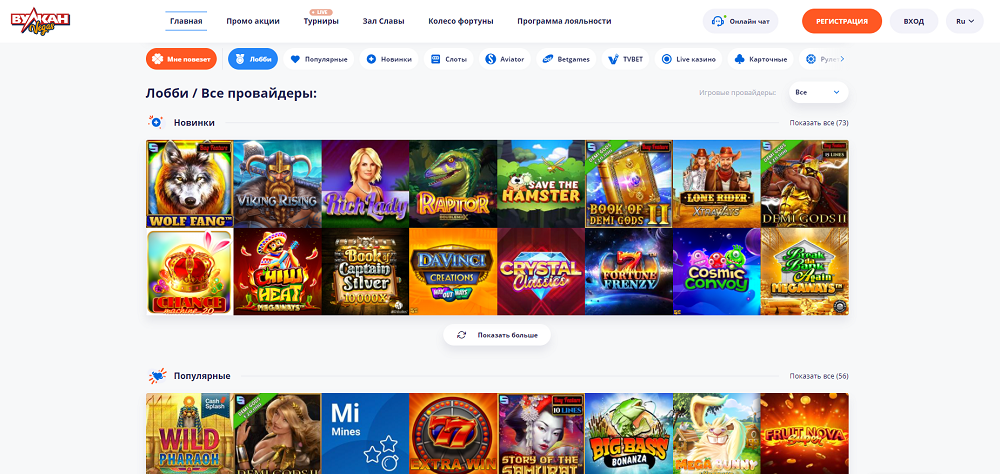The image size is (1000, 474).
Task: Open Колесо фортуны page
Action: pos(461,21)
